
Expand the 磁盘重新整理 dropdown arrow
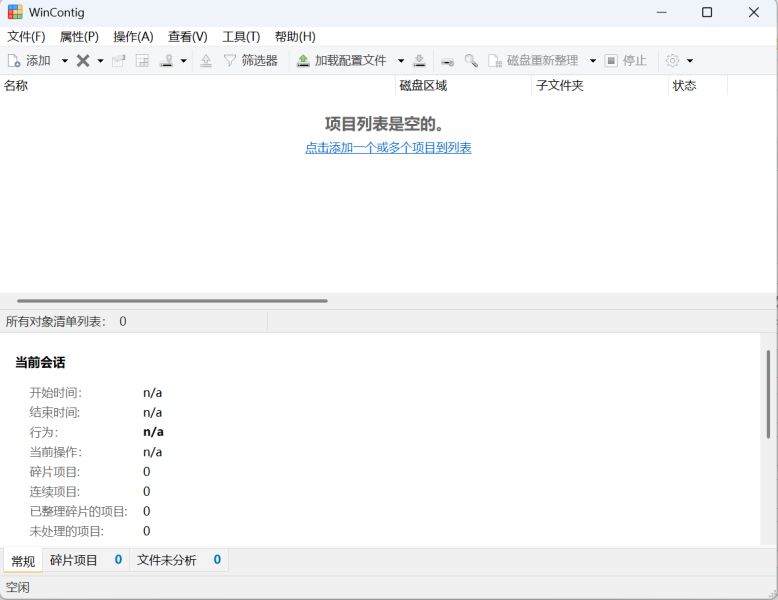(592, 61)
